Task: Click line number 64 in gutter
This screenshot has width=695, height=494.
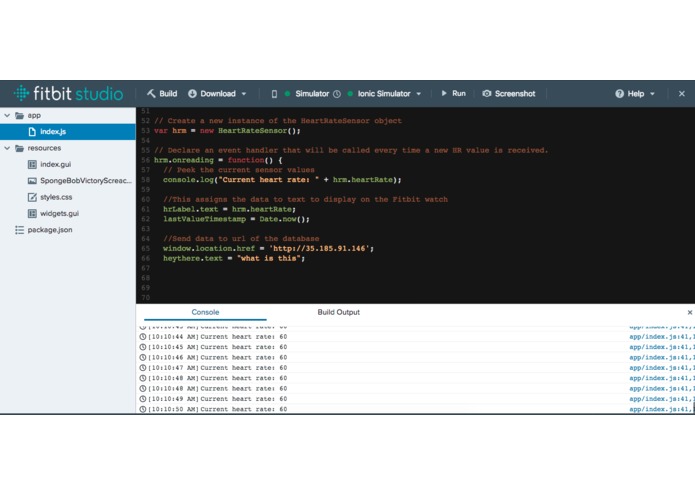Action: pyautogui.click(x=145, y=238)
